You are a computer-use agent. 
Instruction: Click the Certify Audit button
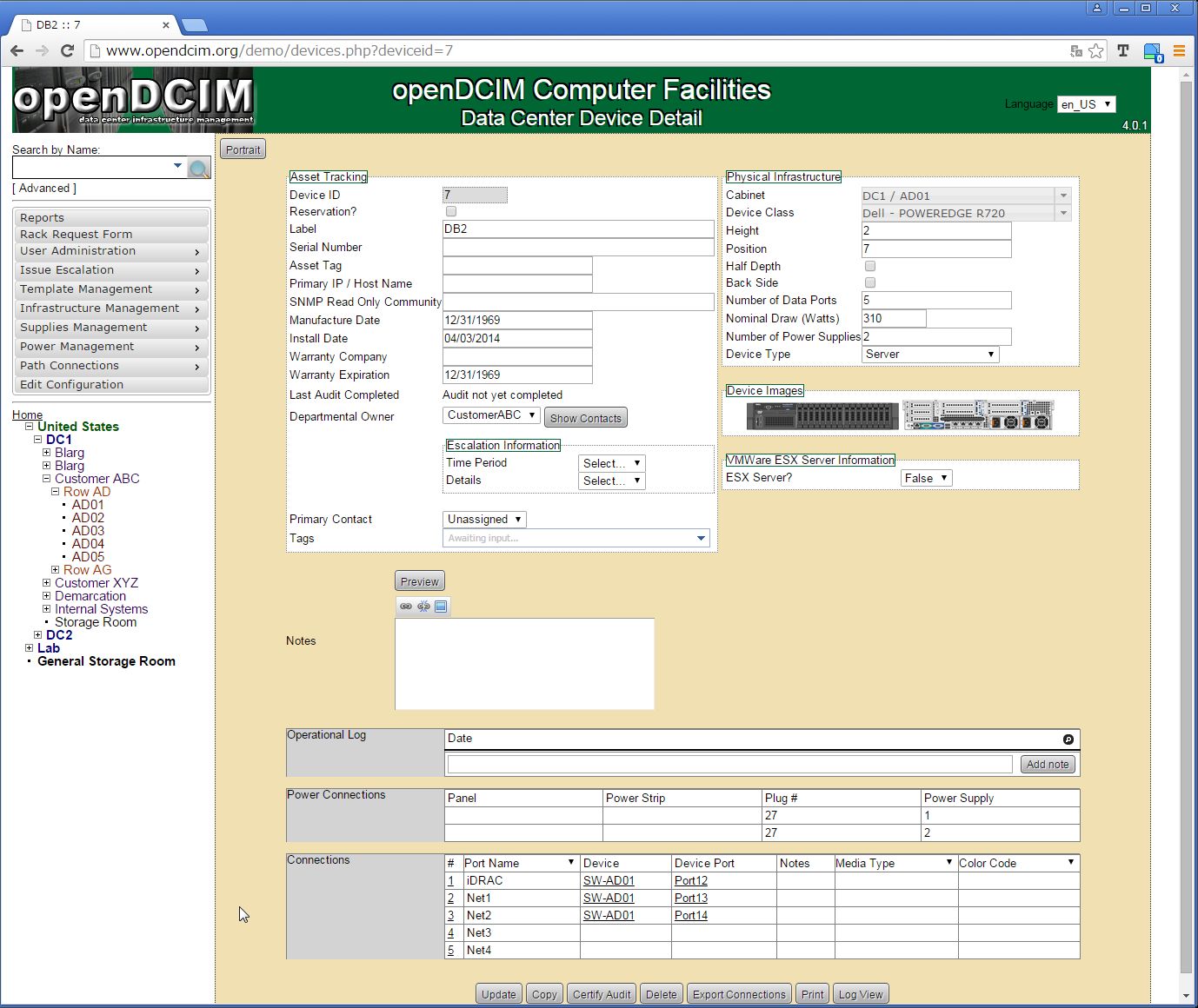601,993
